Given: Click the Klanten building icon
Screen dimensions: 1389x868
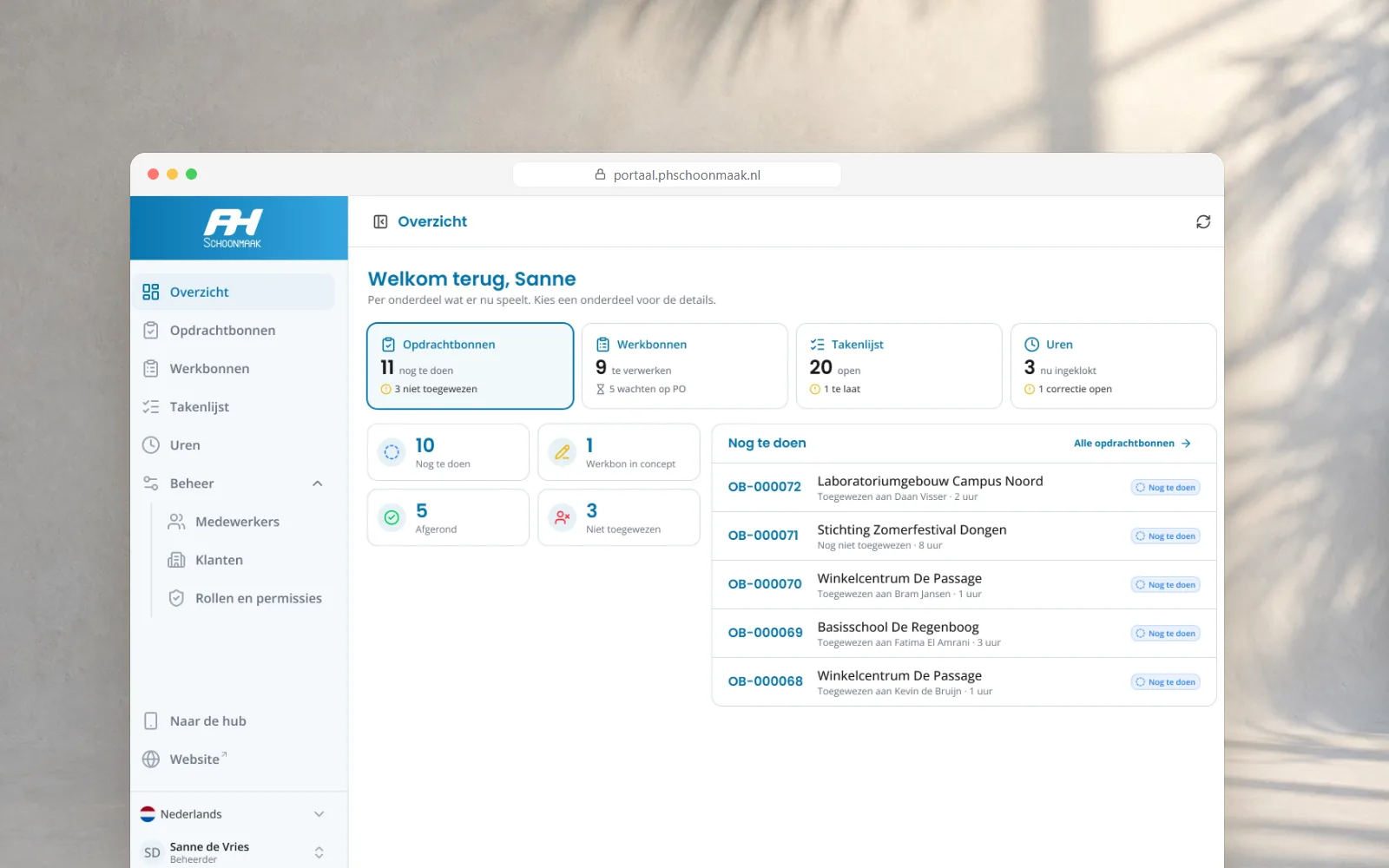Looking at the screenshot, I should coord(176,560).
